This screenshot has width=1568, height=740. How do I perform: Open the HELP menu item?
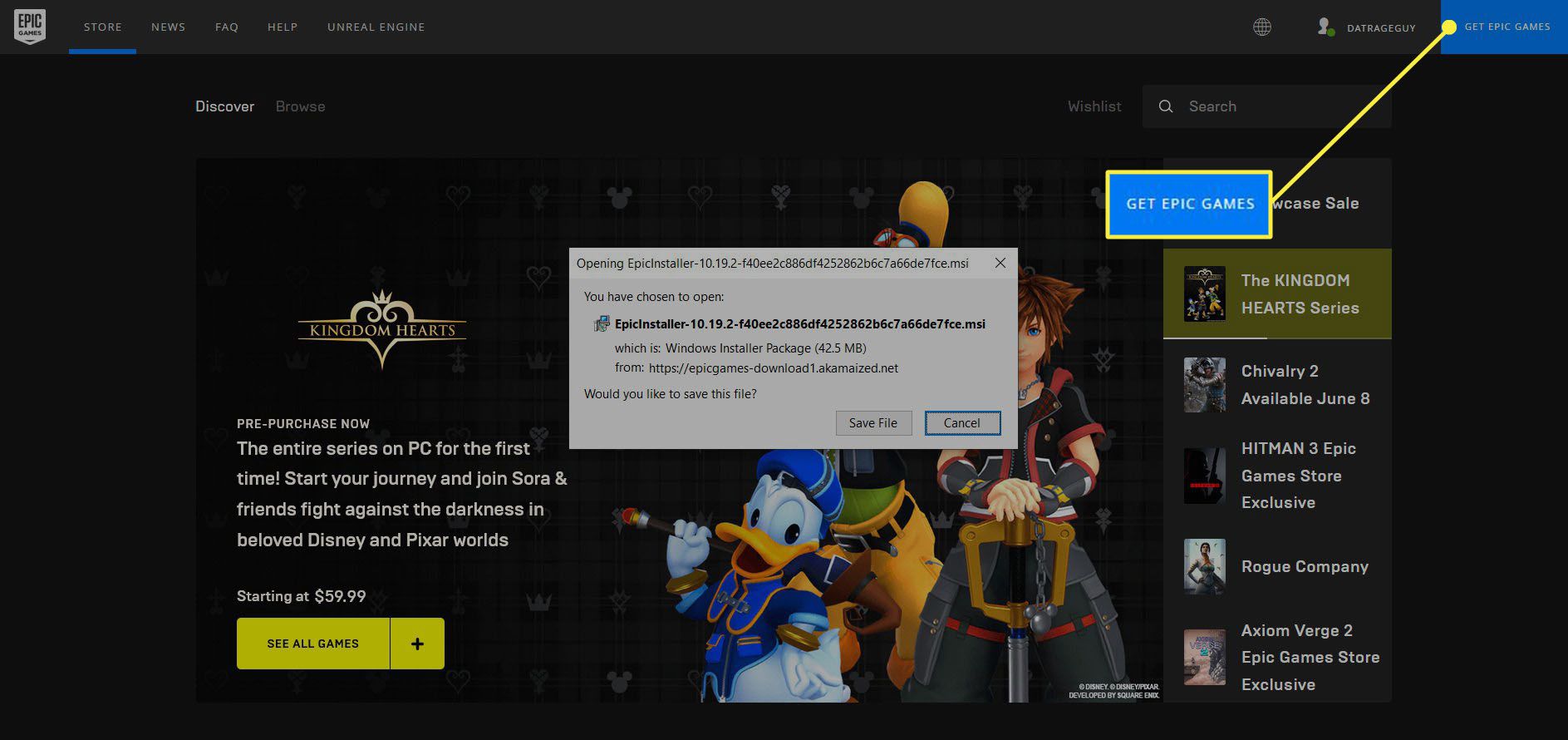coord(283,27)
